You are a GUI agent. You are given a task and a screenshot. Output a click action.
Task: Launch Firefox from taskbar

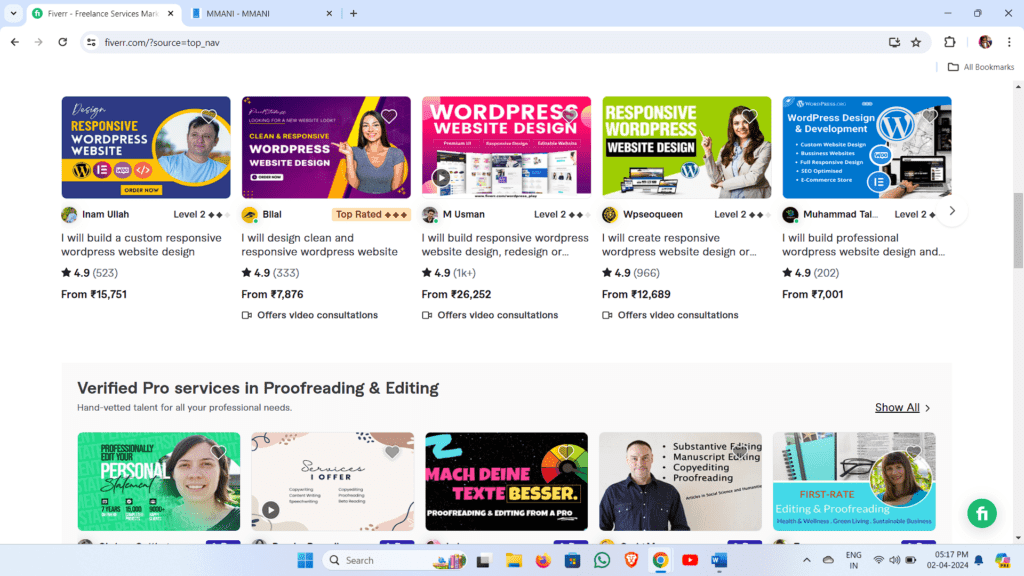pyautogui.click(x=543, y=560)
